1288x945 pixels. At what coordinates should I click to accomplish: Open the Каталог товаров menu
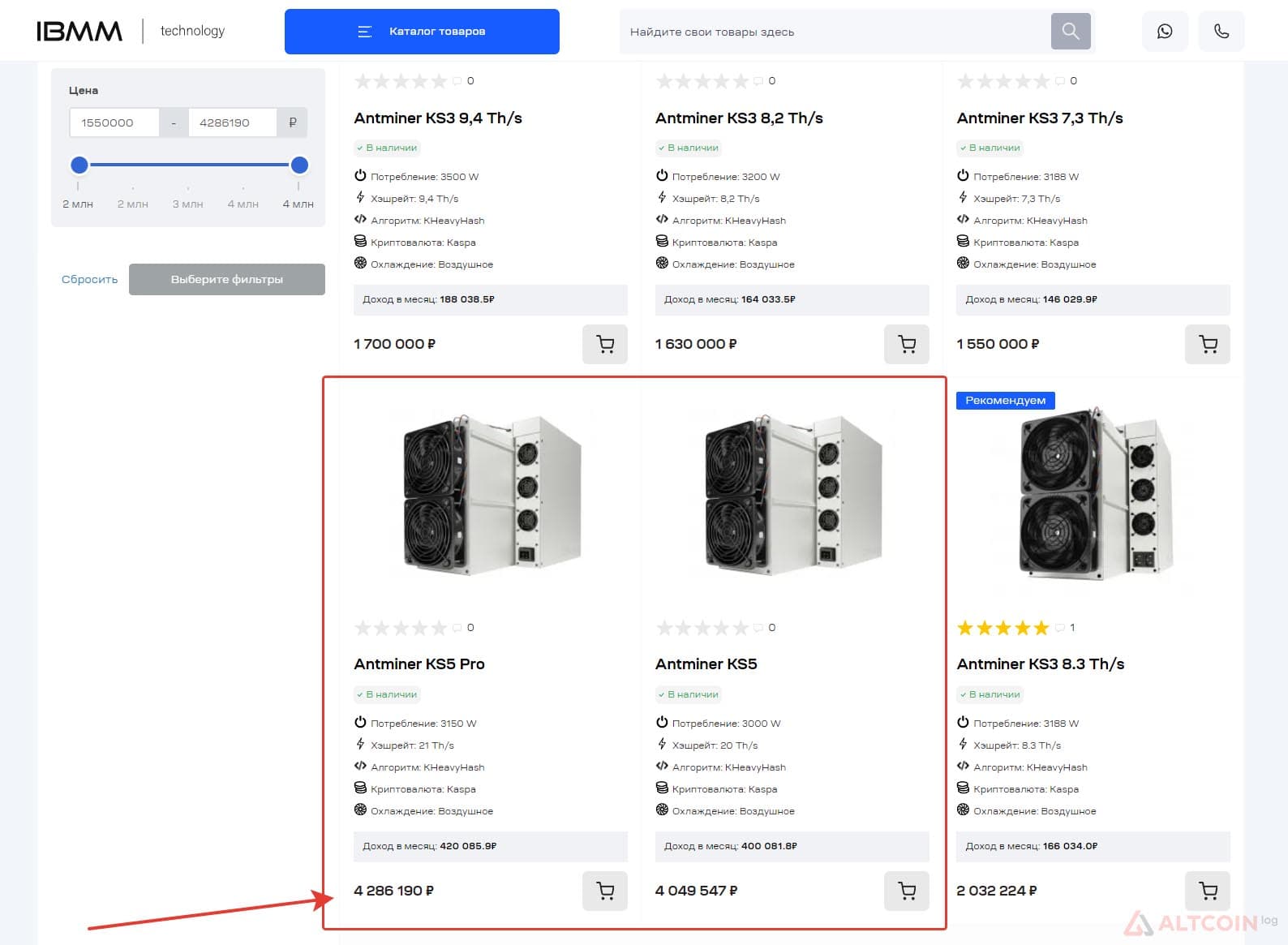pyautogui.click(x=422, y=32)
